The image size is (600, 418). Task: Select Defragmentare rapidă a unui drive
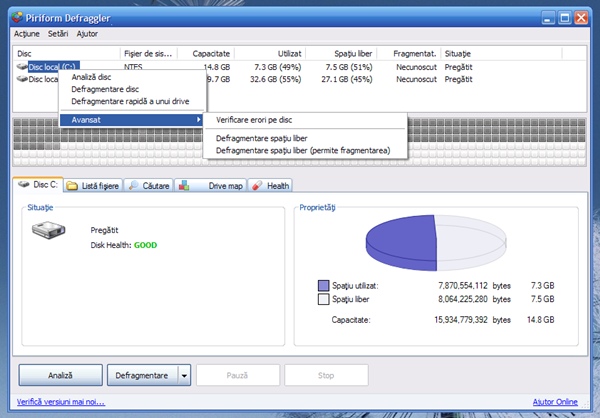132,101
